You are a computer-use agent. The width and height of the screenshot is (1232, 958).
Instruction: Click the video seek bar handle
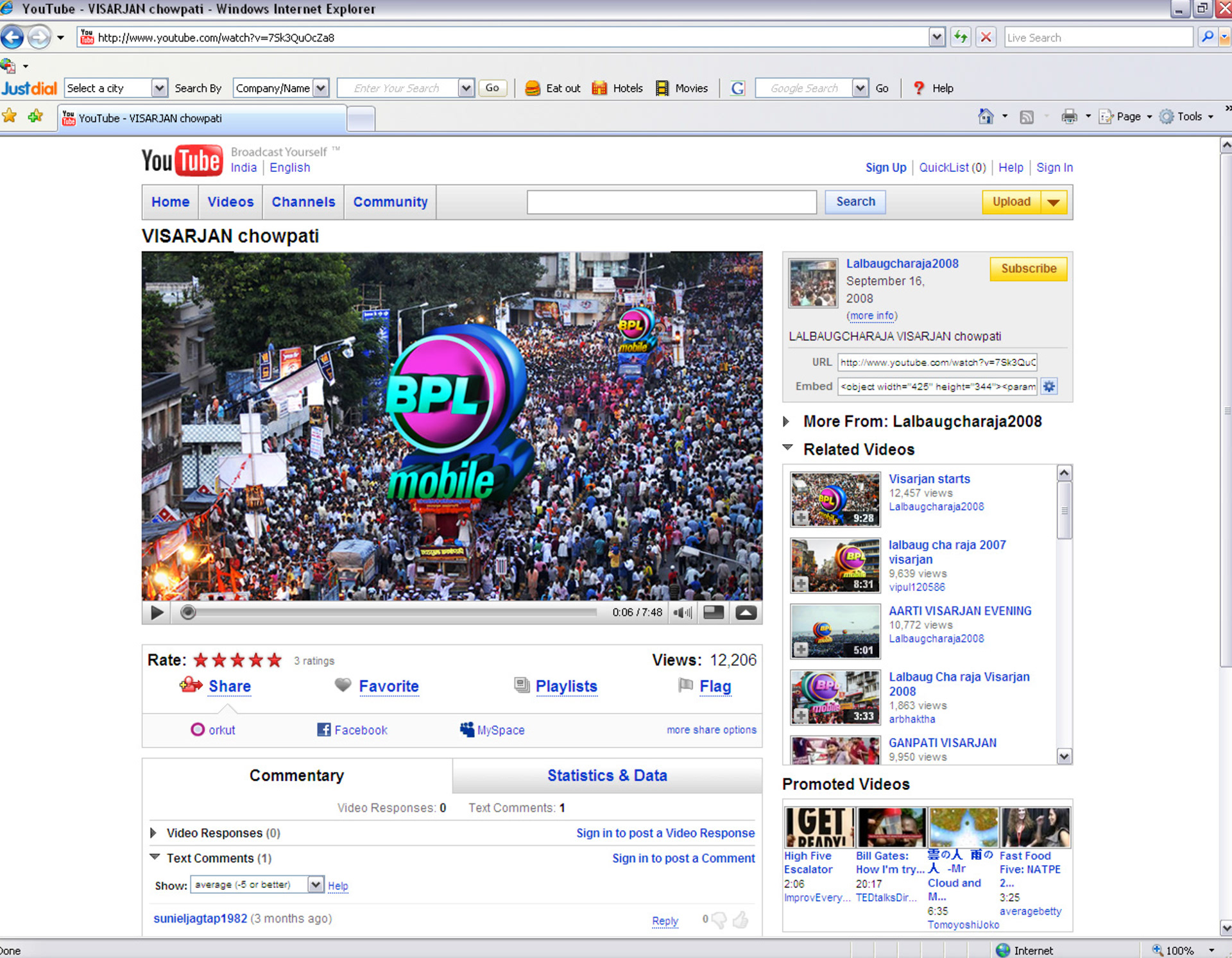[187, 613]
